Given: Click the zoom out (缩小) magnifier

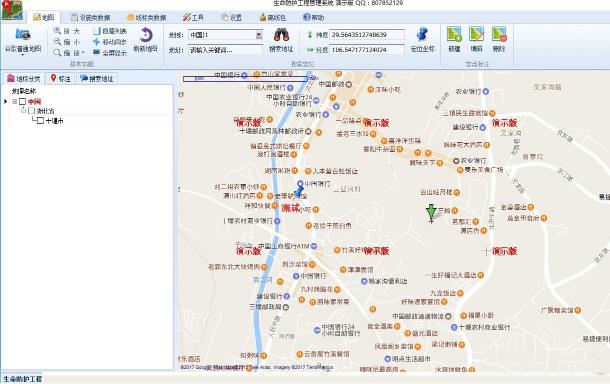Looking at the screenshot, I should (57, 42).
